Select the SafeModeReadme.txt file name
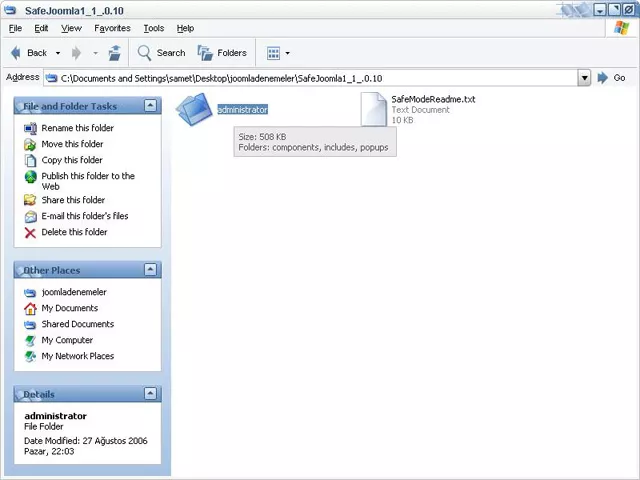 click(433, 99)
